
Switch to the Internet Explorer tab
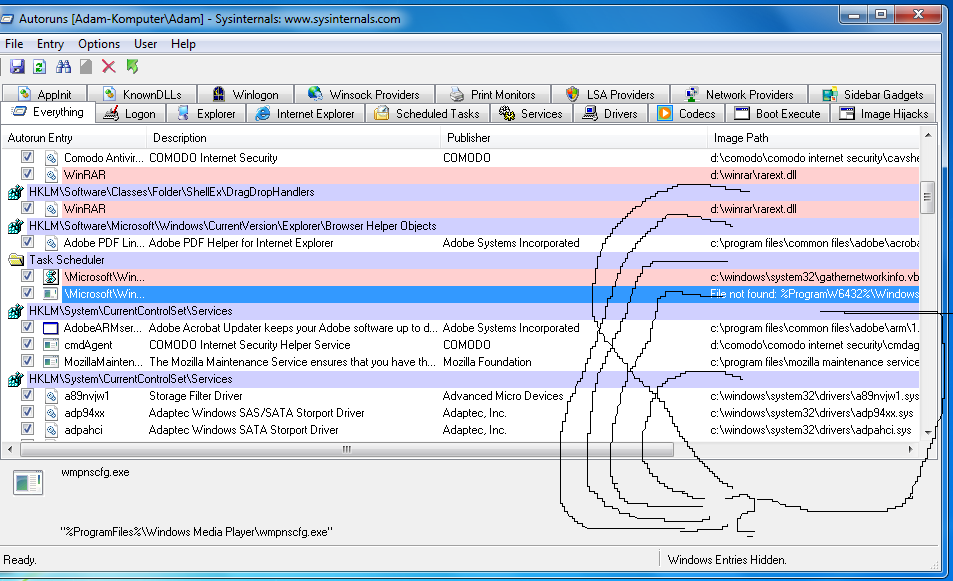pyautogui.click(x=305, y=114)
